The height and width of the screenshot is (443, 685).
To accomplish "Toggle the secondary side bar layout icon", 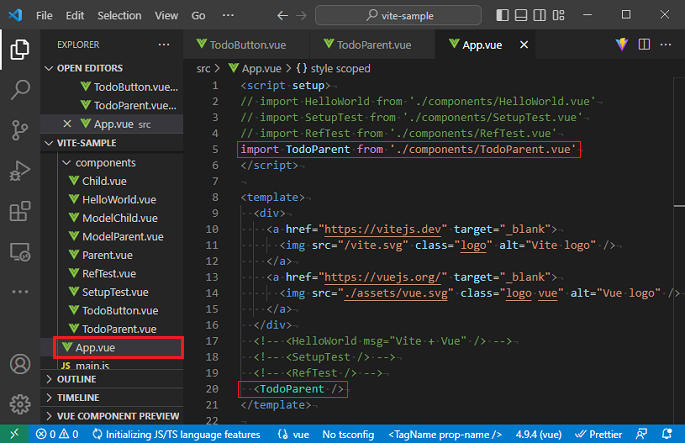I will [540, 15].
